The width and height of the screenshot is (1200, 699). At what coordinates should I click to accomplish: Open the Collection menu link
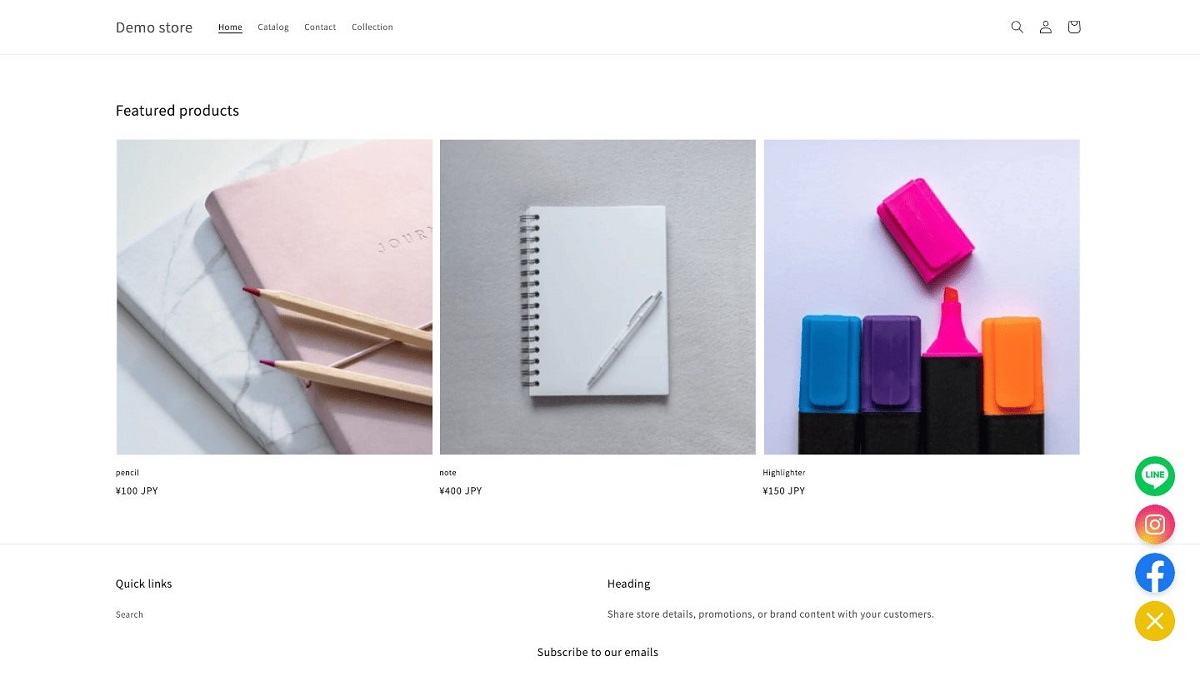(x=372, y=27)
